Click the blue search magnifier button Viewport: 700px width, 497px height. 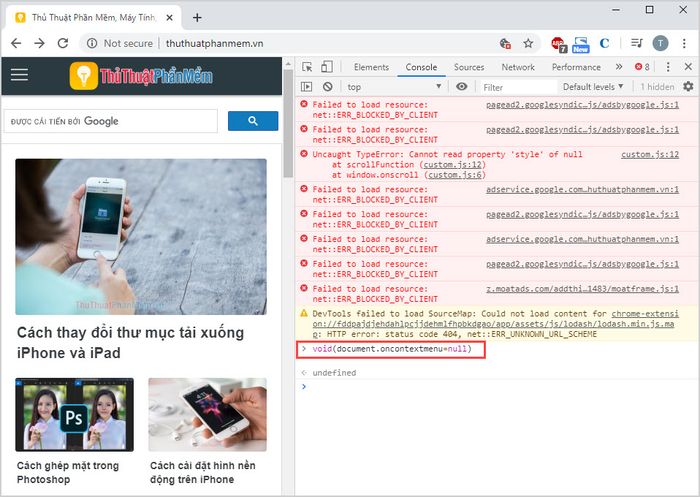click(253, 121)
